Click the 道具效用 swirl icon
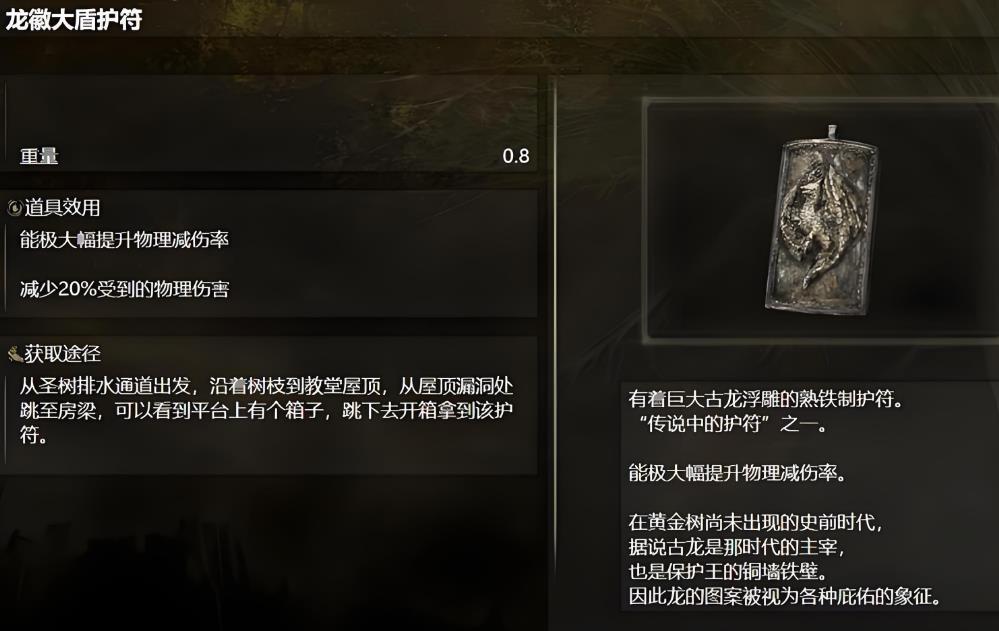The height and width of the screenshot is (631, 999). click(x=14, y=208)
